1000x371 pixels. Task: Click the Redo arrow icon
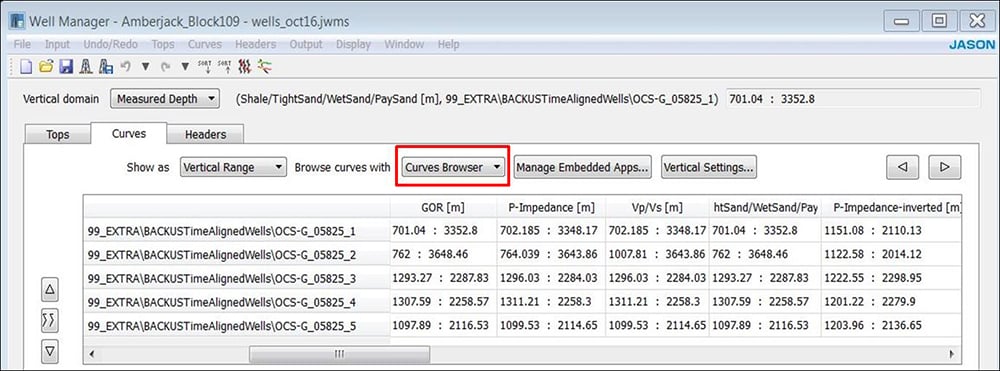165,66
